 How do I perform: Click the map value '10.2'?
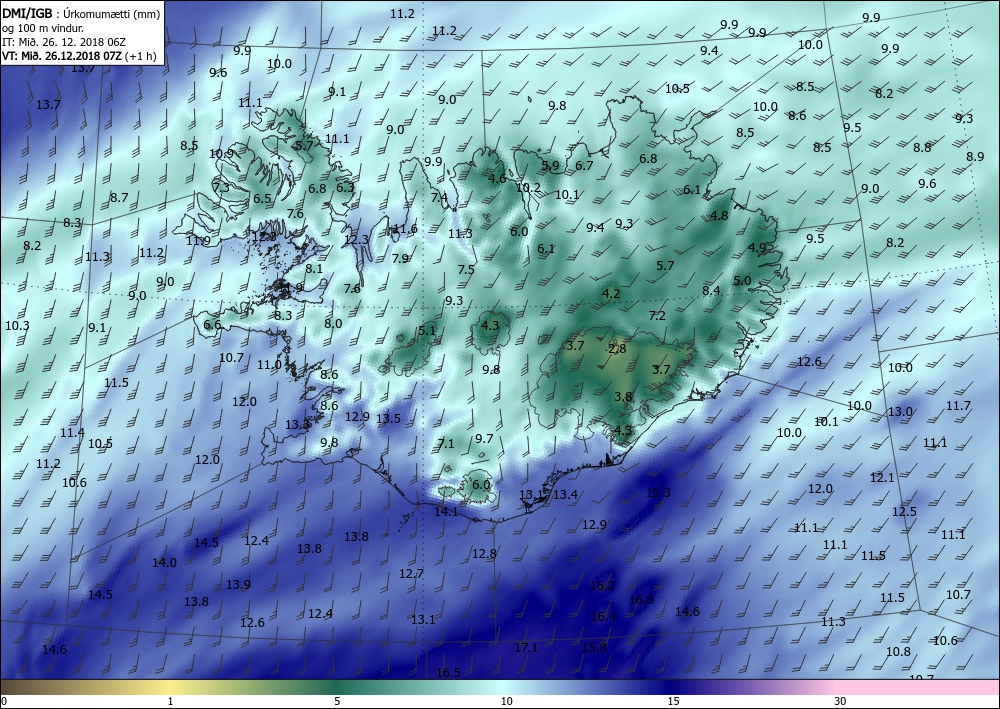point(528,187)
